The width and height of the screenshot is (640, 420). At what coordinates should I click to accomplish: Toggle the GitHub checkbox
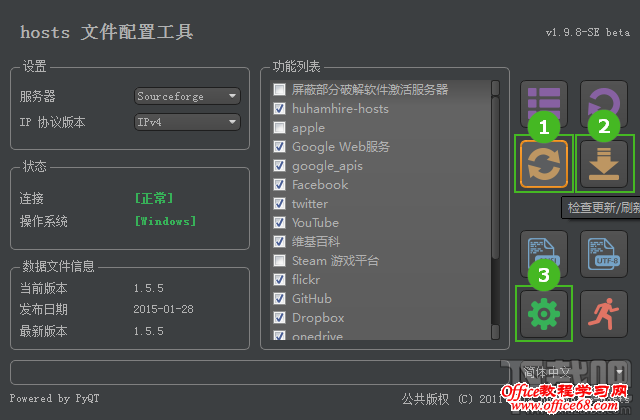pos(280,298)
